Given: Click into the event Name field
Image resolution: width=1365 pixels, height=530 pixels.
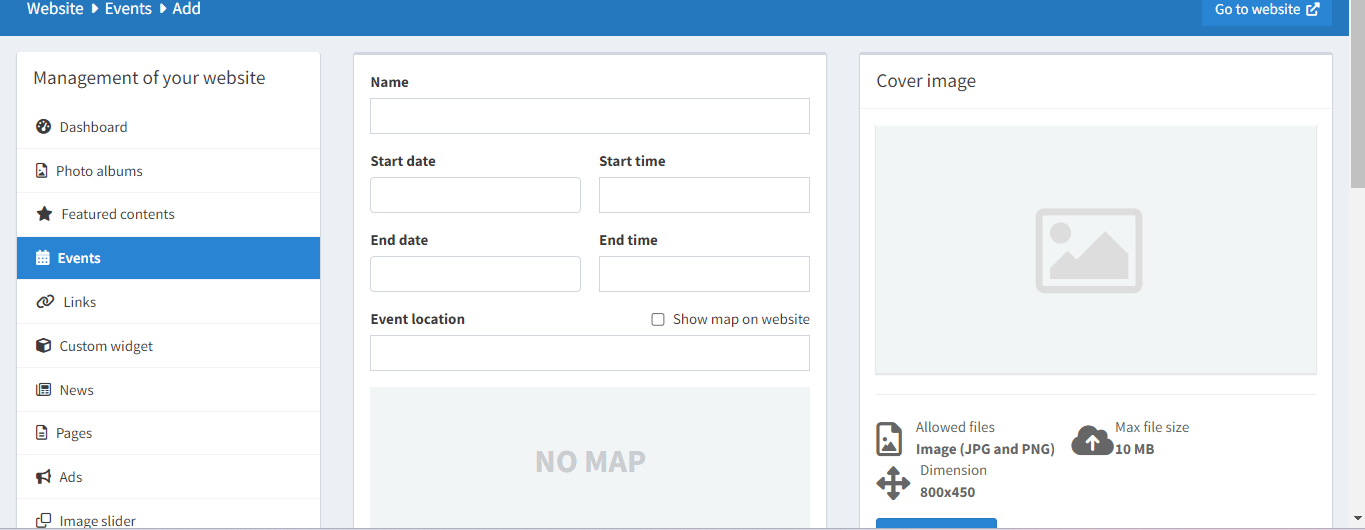Looking at the screenshot, I should [x=589, y=116].
